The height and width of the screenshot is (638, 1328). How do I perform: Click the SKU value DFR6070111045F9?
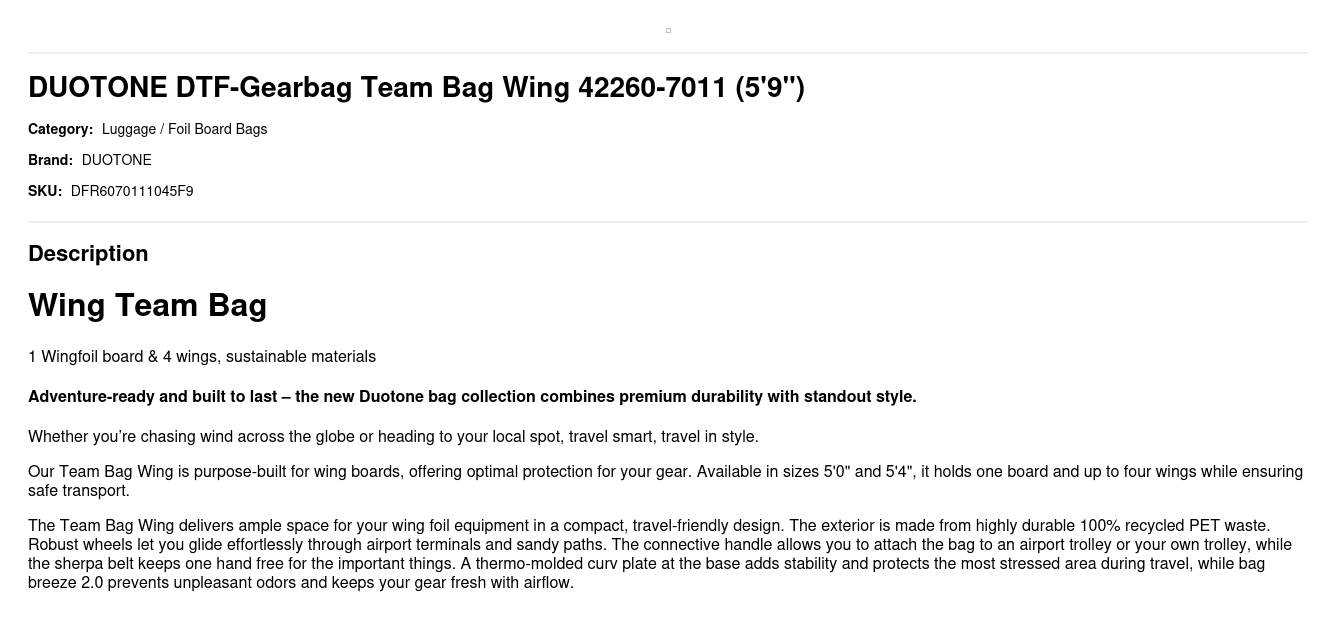pyautogui.click(x=132, y=191)
